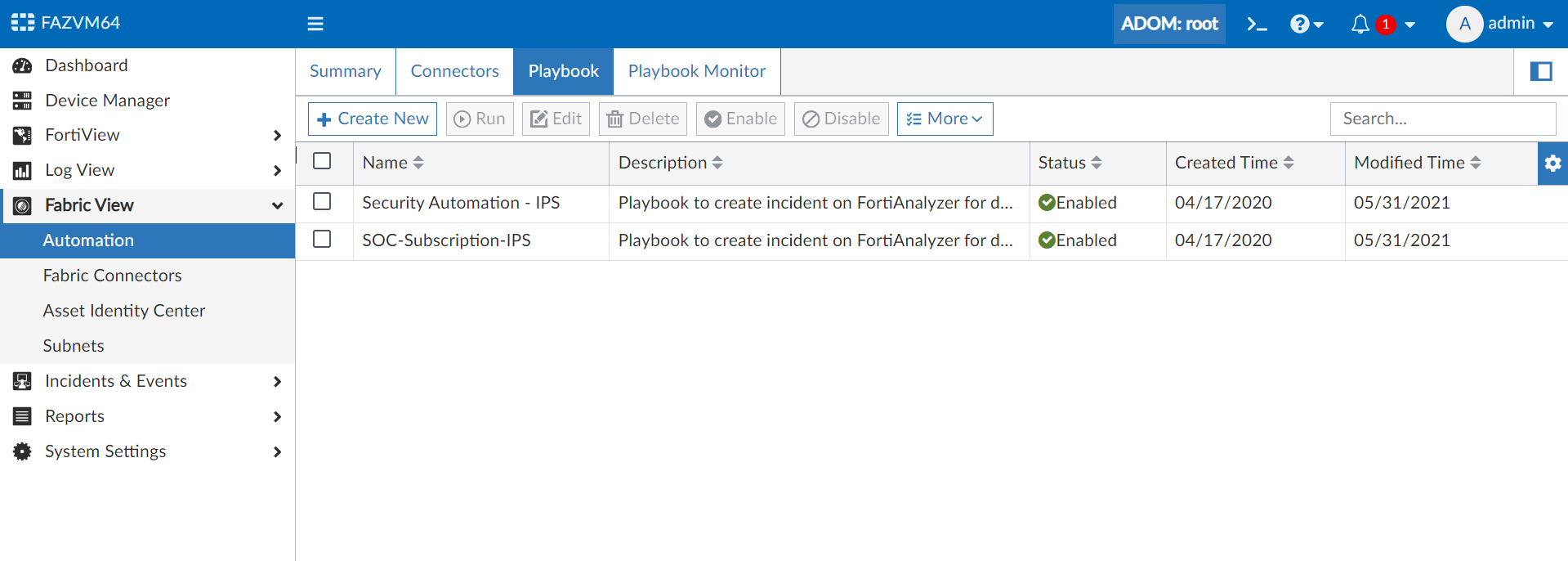The image size is (1568, 561).
Task: Open the admin user dropdown
Action: click(1500, 24)
